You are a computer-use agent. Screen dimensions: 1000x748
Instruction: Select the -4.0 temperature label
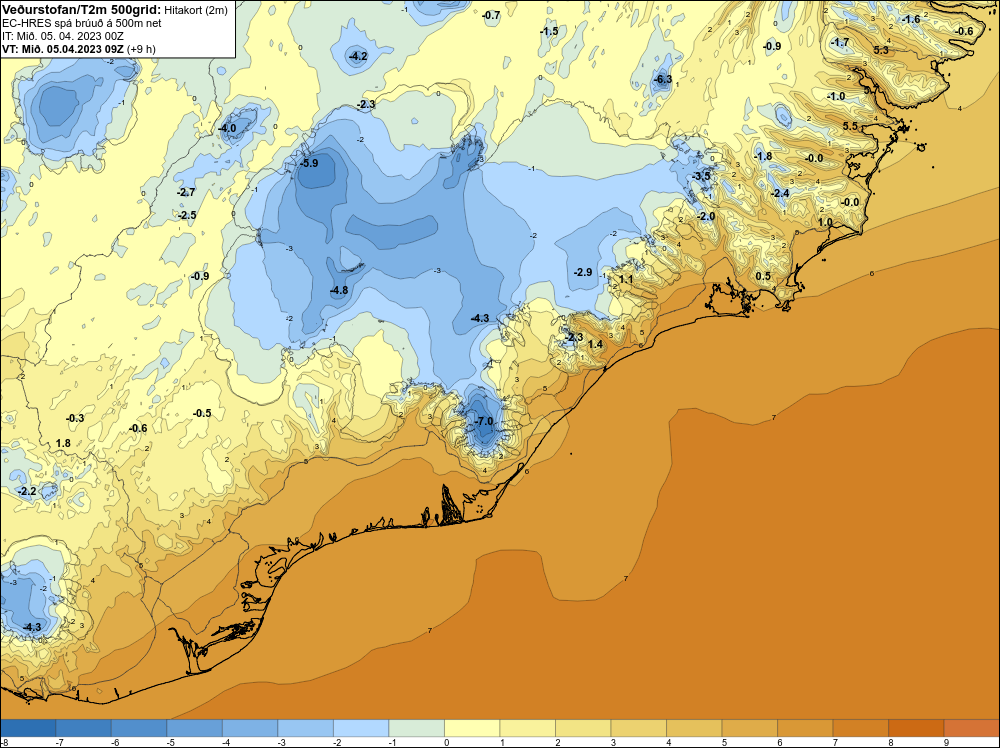tap(227, 128)
